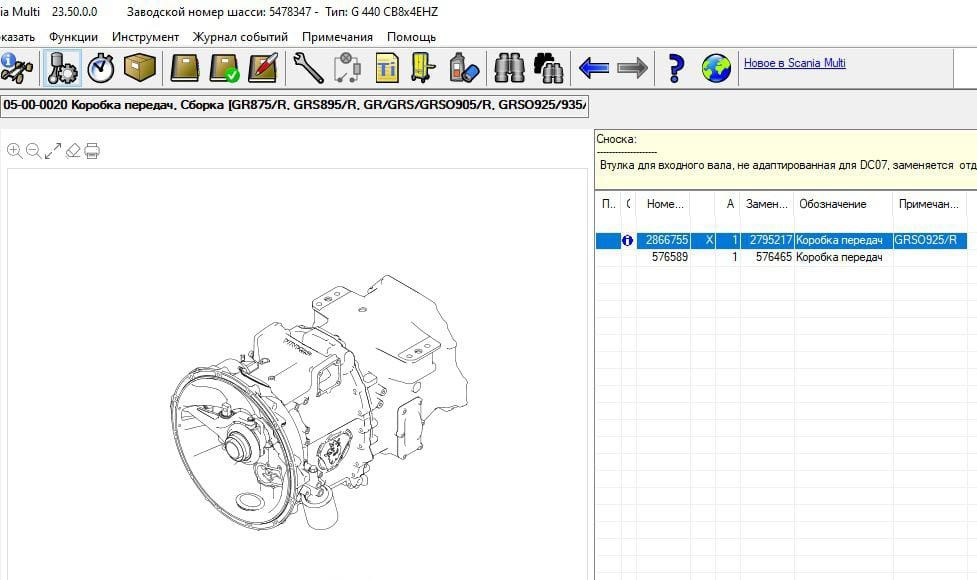The image size is (977, 580).
Task: Open the Функции menu
Action: pos(73,37)
